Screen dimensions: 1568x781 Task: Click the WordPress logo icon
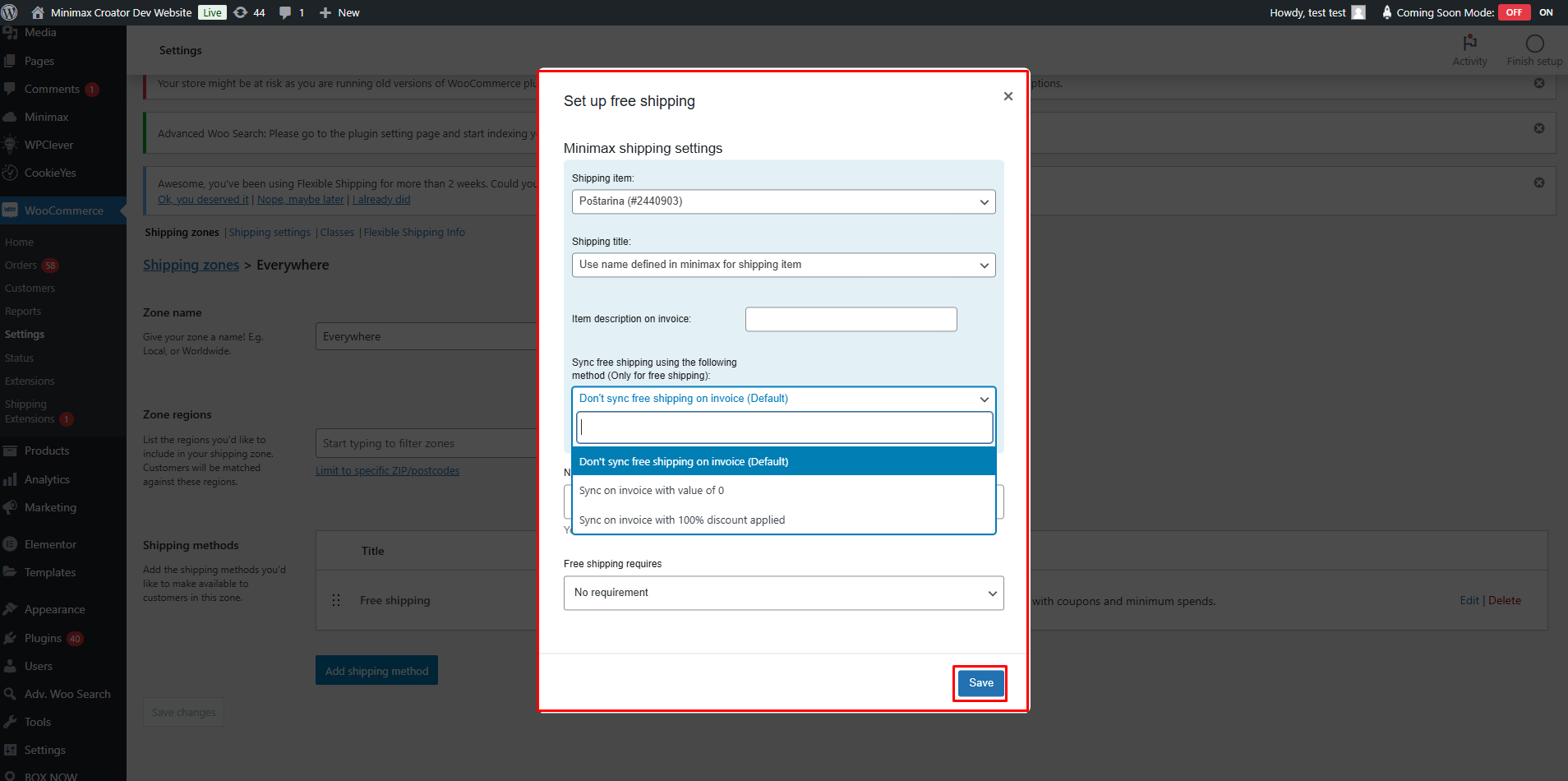click(x=10, y=12)
